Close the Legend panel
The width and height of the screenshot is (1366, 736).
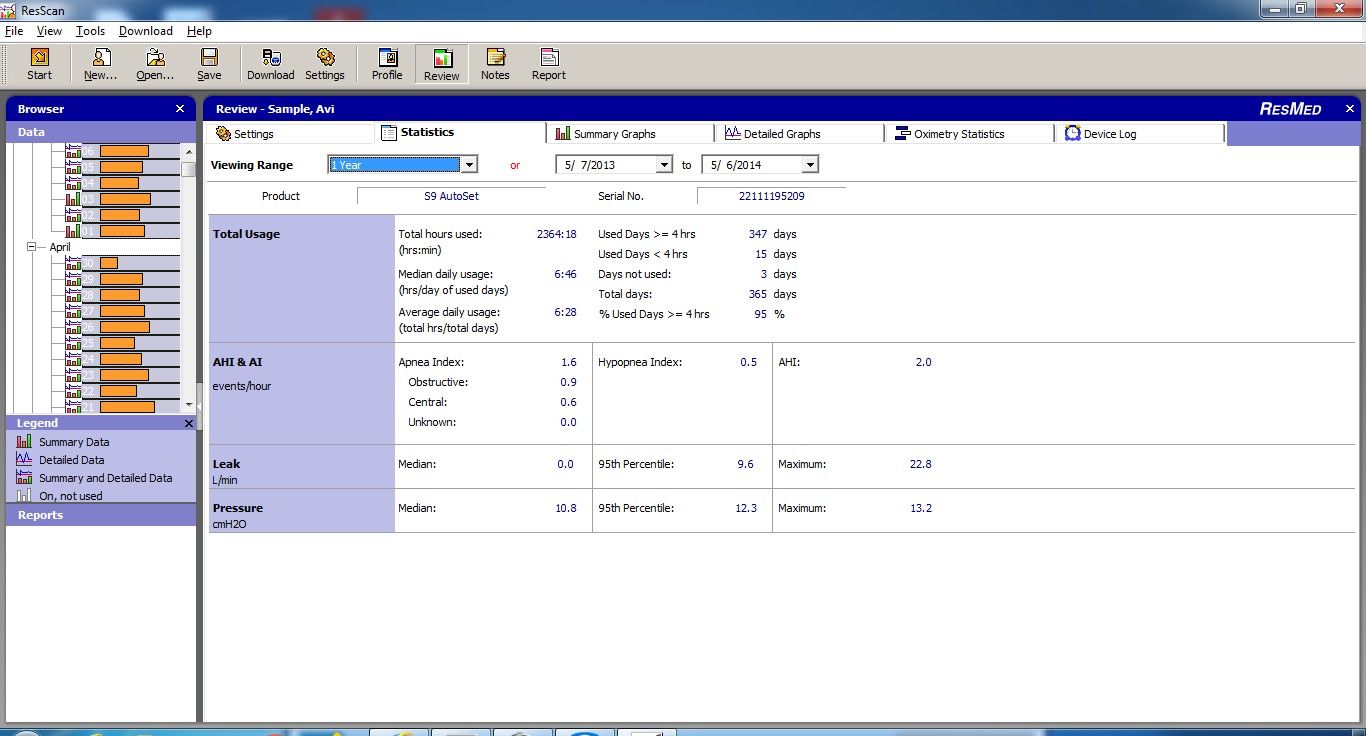click(189, 423)
